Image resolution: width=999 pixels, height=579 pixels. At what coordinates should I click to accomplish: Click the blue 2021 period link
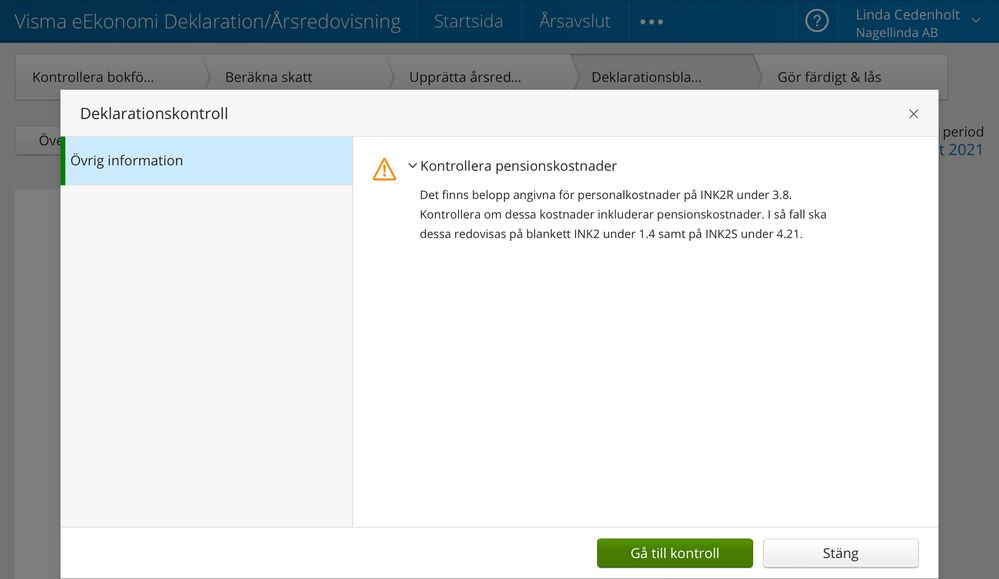click(x=963, y=150)
